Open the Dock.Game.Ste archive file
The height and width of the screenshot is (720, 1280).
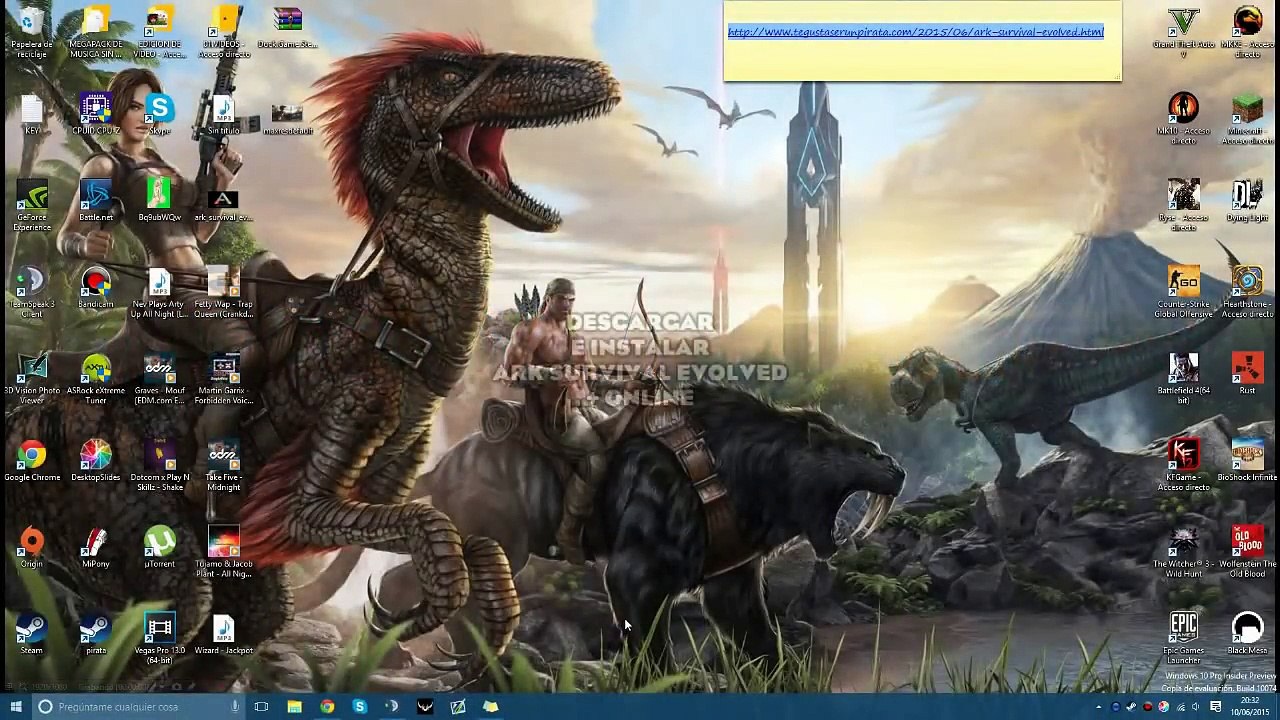[x=287, y=28]
